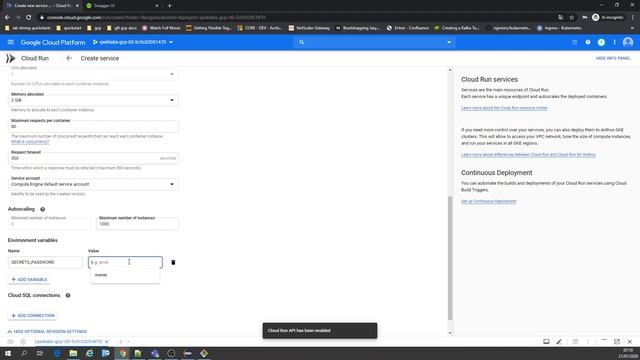Click the 'Cloud Run API has been enabled' toast

320,331
